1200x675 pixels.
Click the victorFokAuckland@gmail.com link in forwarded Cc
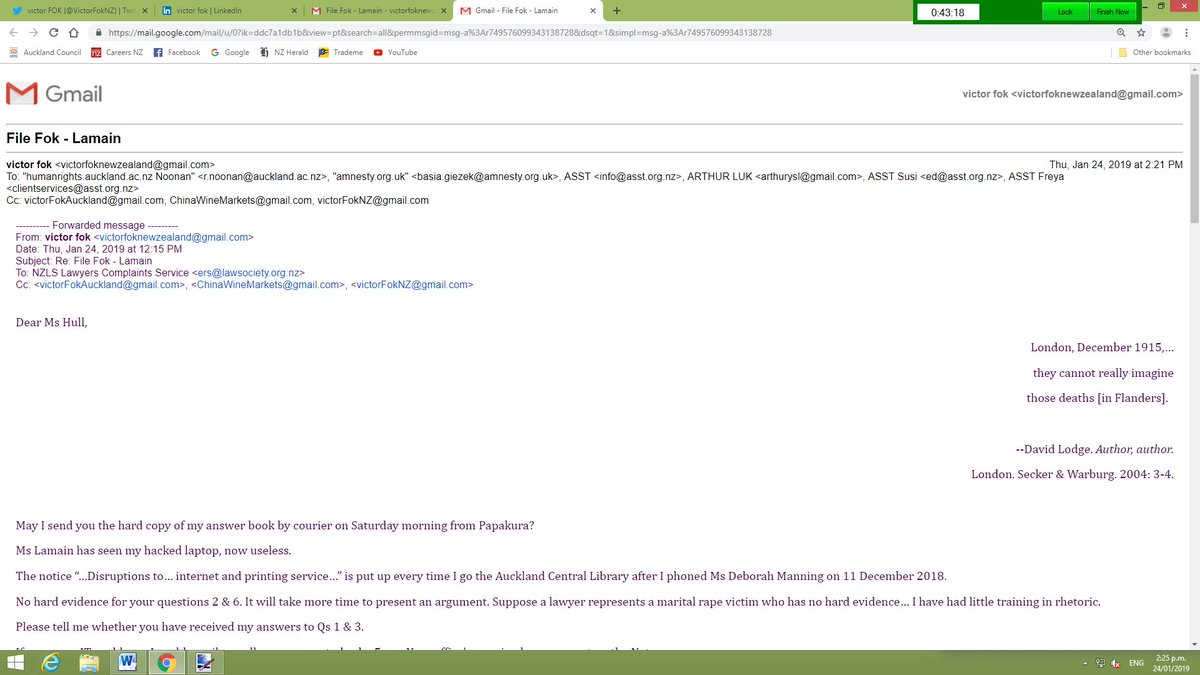pos(110,284)
